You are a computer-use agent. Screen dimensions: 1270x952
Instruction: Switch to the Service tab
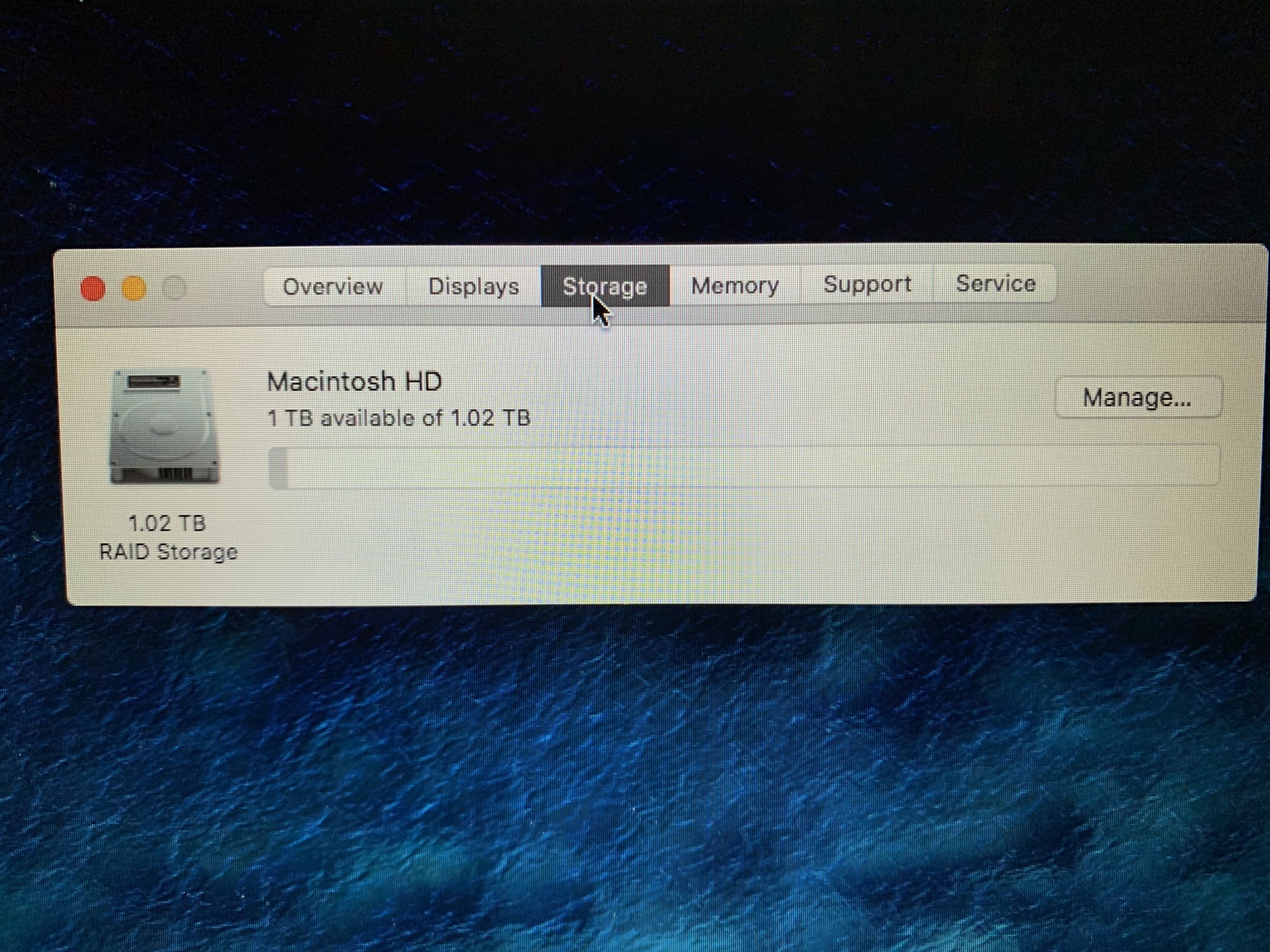(996, 284)
